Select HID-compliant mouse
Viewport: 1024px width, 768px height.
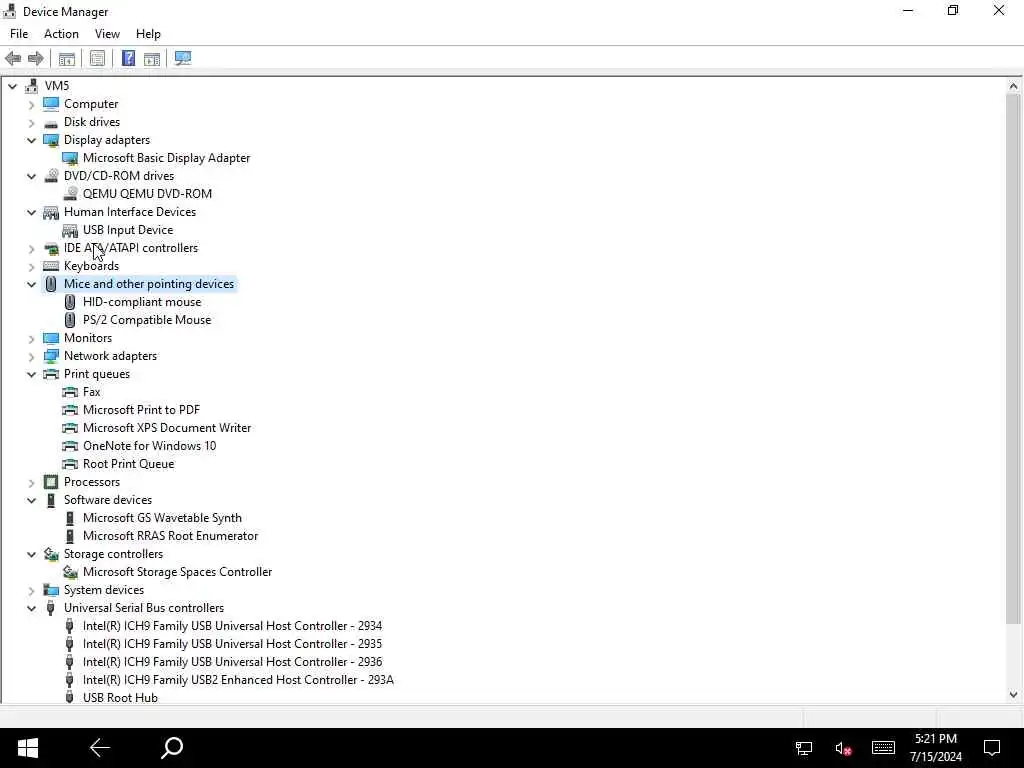point(142,302)
